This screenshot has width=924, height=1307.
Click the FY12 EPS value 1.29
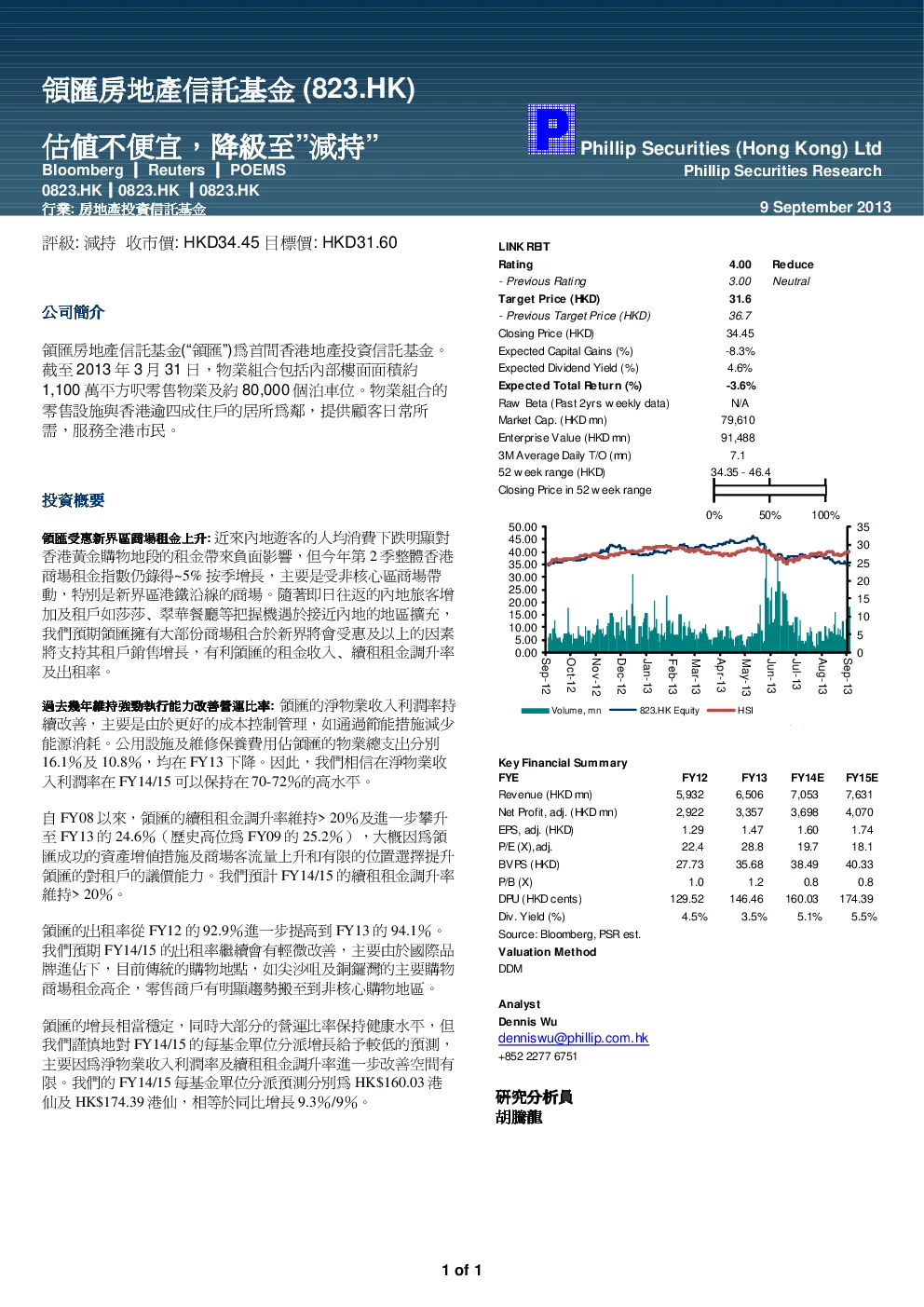coord(693,830)
